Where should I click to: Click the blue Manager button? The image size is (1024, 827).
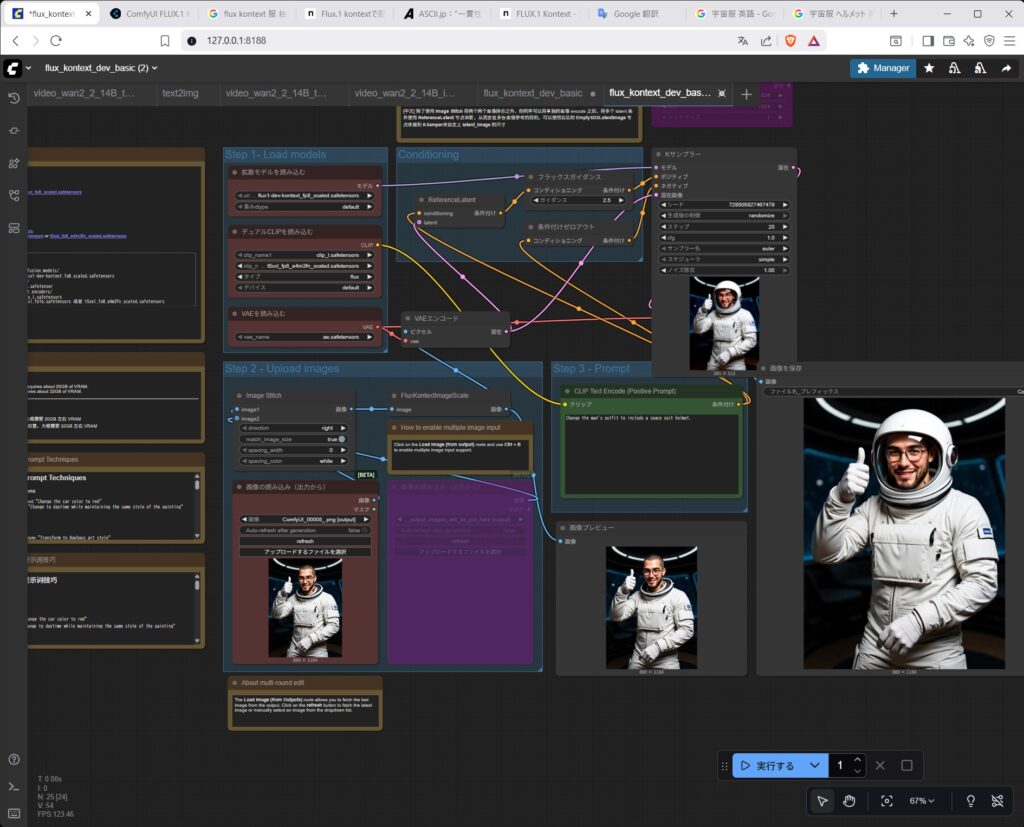881,68
